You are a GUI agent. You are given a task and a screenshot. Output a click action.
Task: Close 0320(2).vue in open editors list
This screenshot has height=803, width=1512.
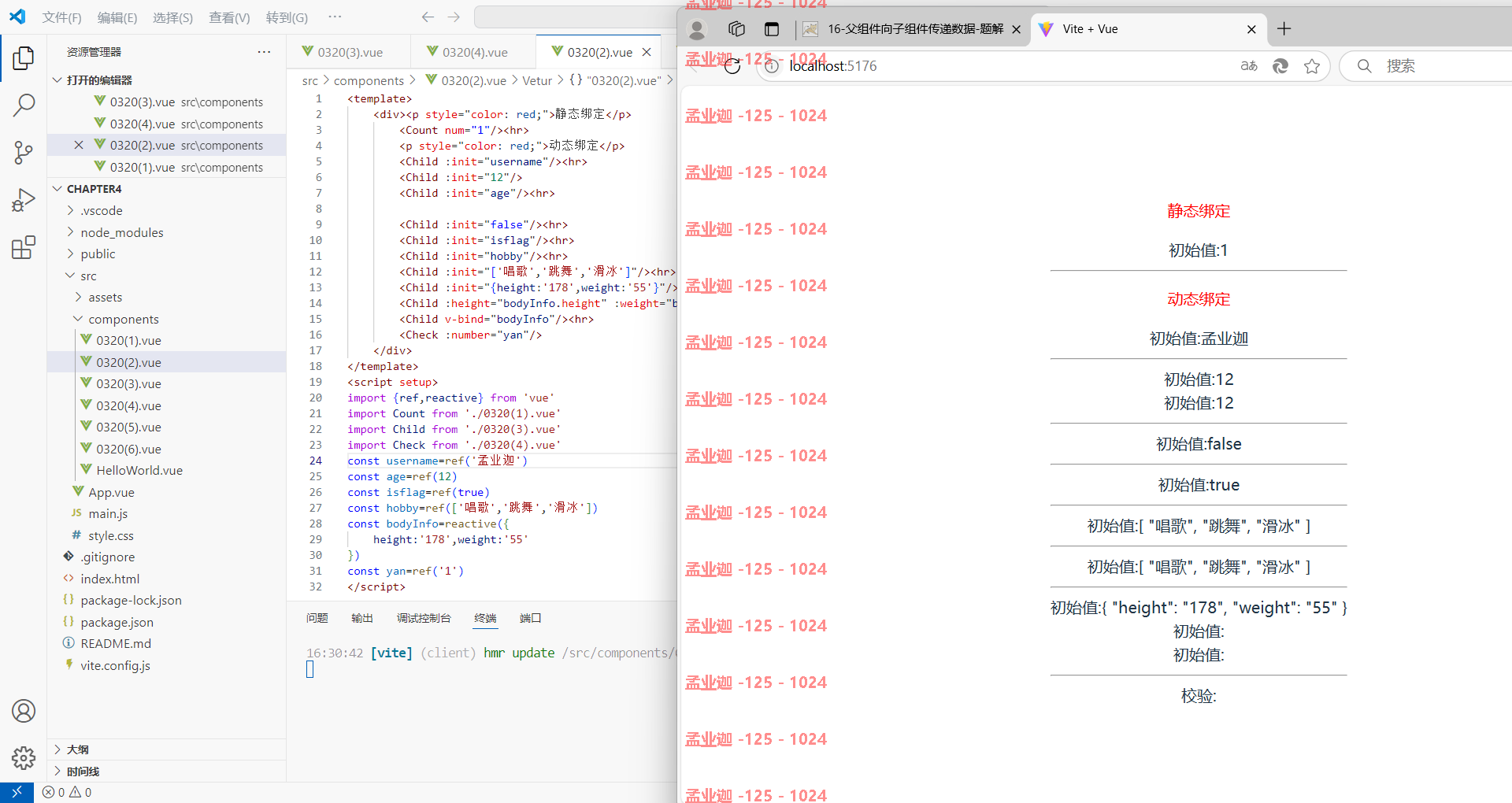tap(79, 145)
